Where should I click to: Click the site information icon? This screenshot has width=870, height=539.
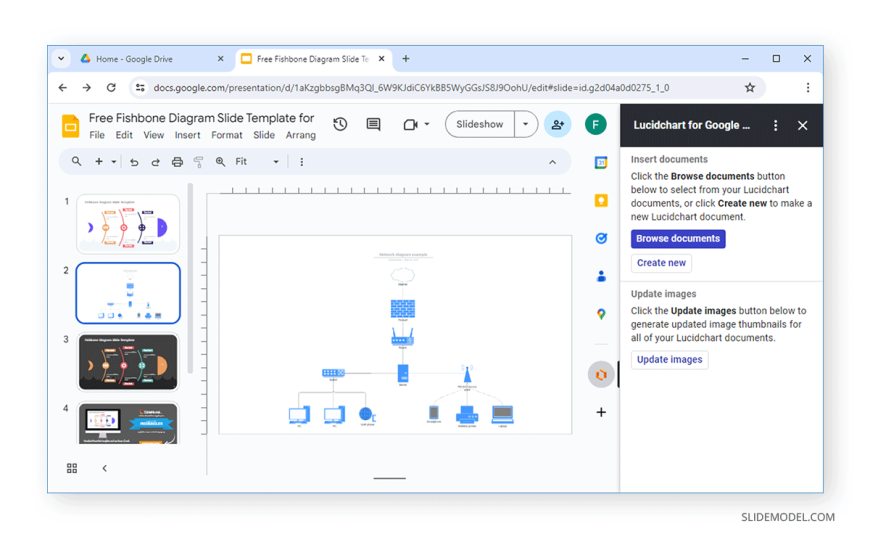click(140, 88)
